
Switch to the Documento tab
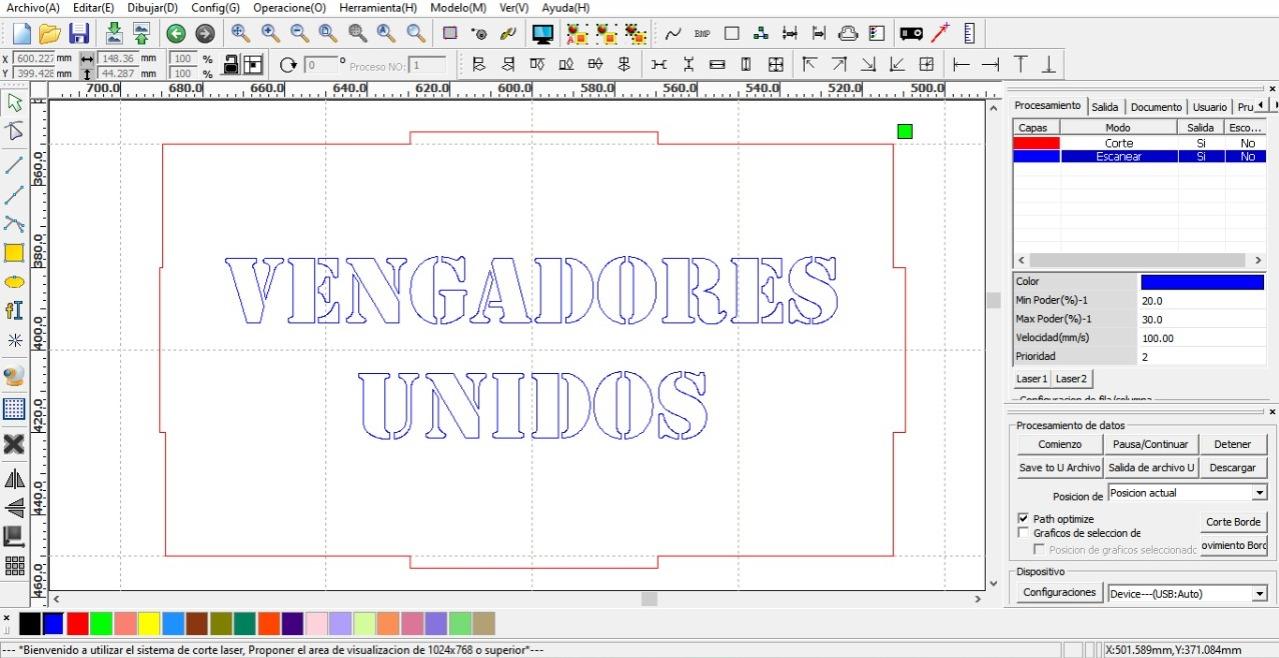click(x=1156, y=106)
